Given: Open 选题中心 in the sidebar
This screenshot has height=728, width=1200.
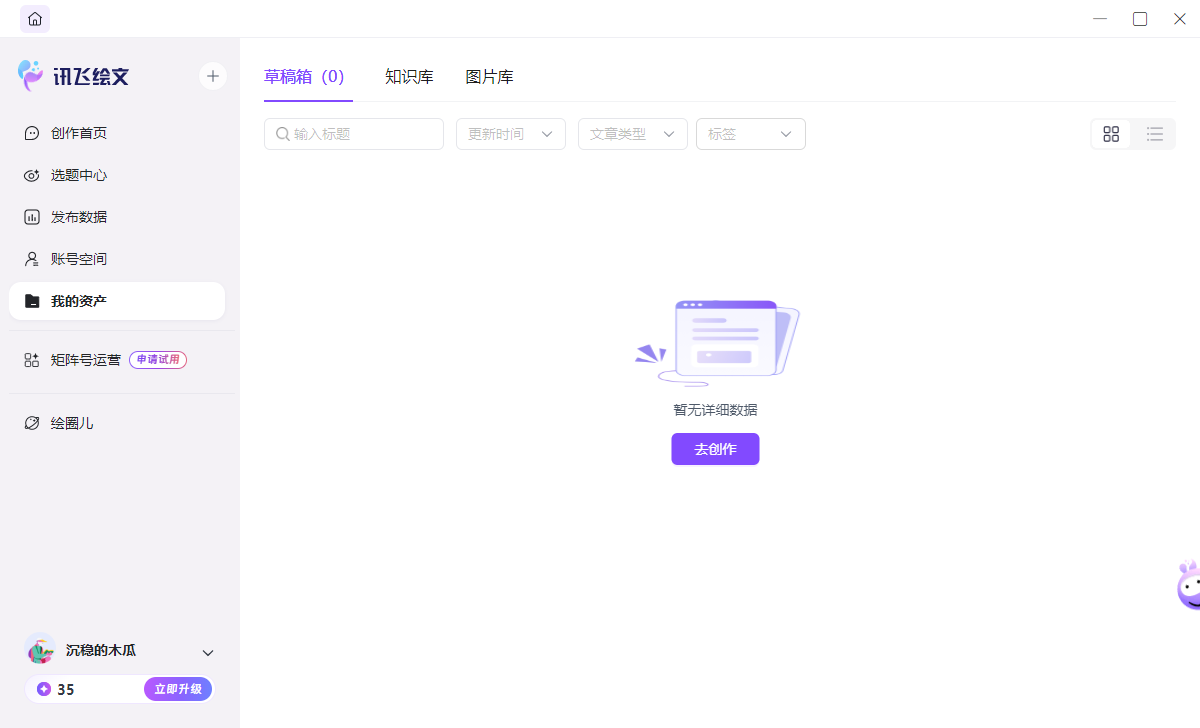Looking at the screenshot, I should click(x=117, y=175).
